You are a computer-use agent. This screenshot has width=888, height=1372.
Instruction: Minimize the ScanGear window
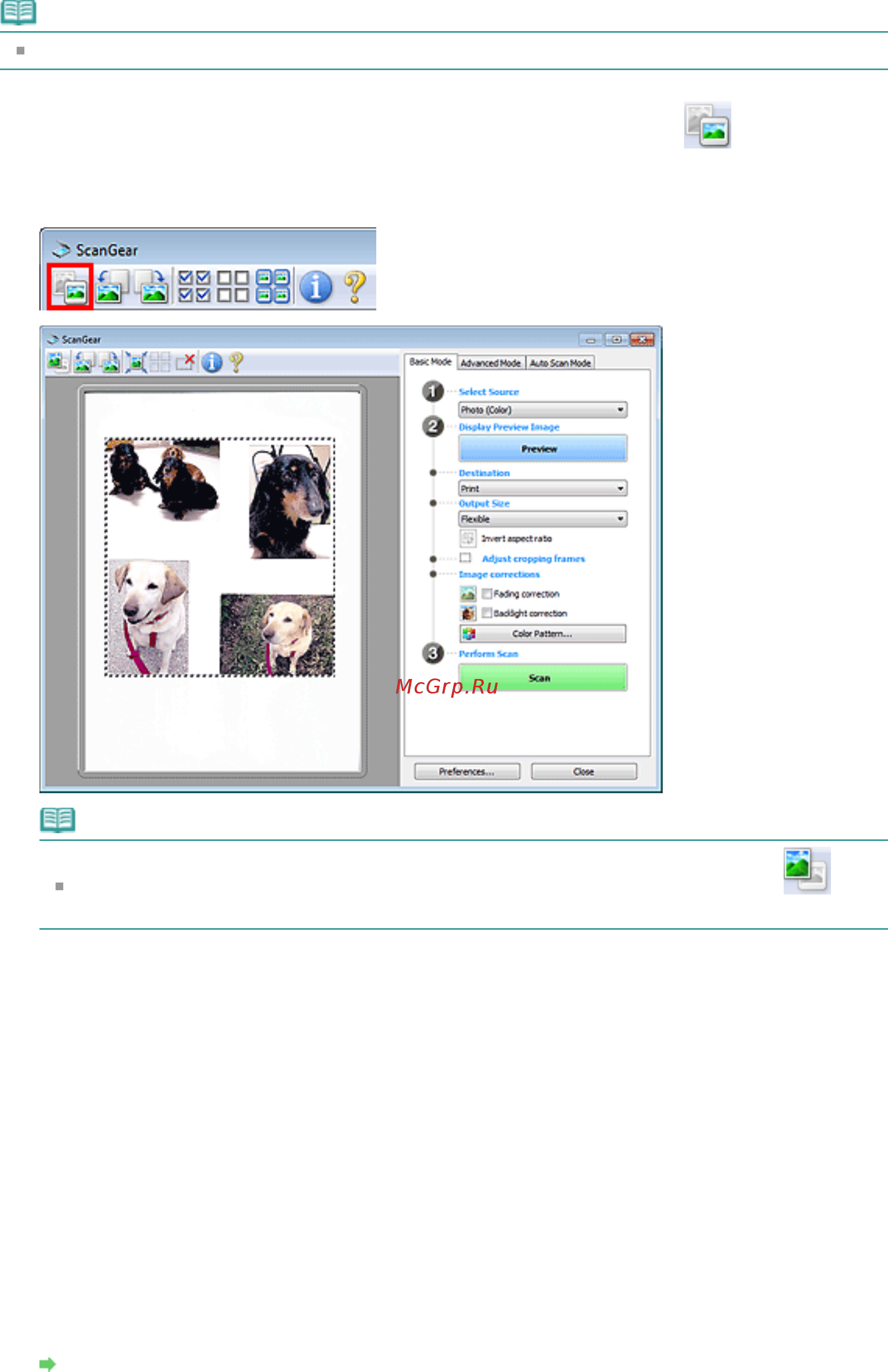[591, 339]
